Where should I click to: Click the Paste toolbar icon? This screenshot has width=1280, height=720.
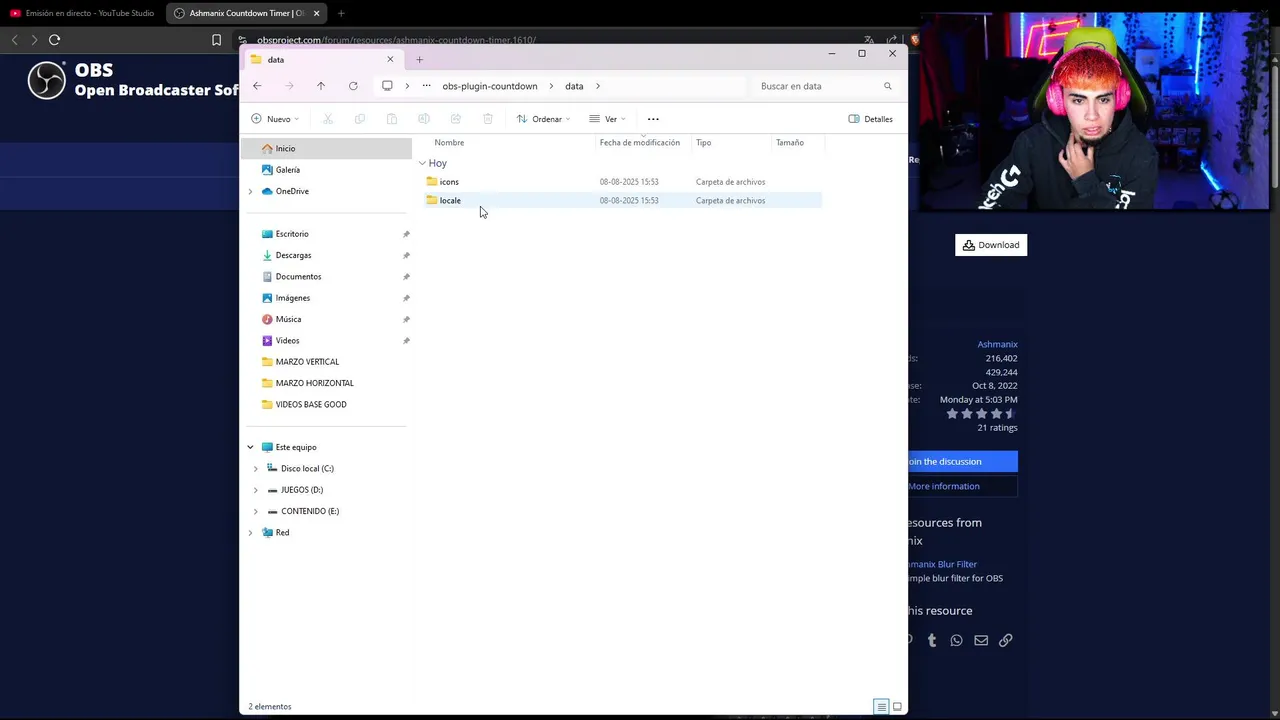pos(391,119)
